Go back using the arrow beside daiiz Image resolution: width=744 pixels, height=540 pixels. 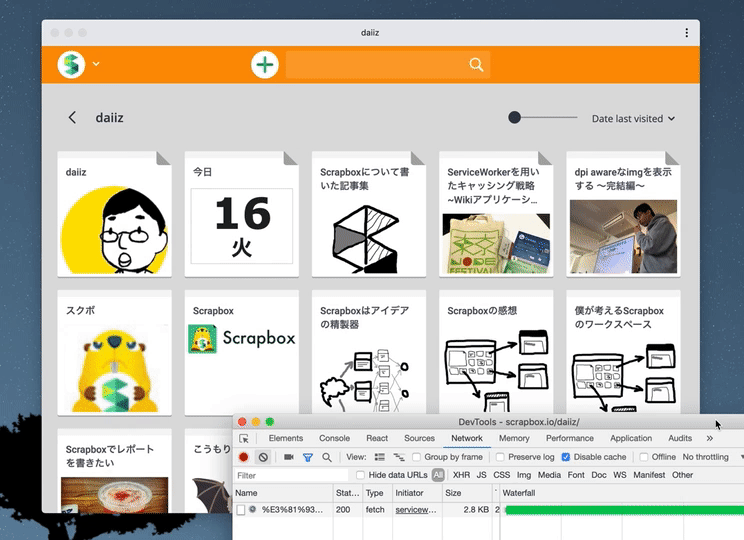coord(72,118)
